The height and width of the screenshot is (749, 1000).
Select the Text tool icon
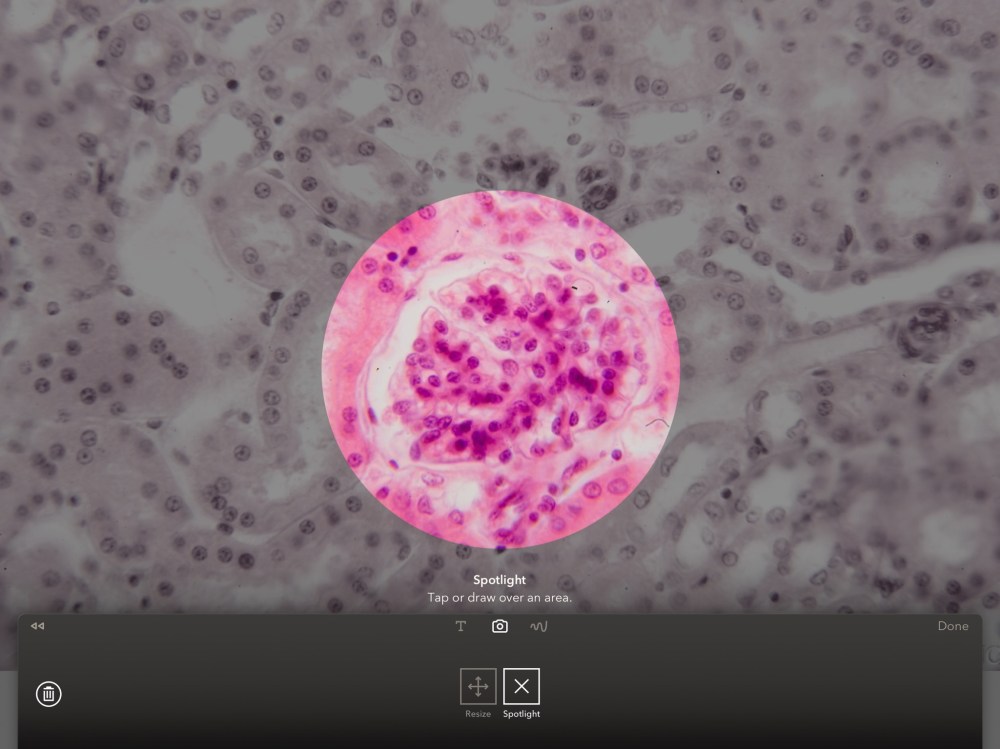[460, 627]
